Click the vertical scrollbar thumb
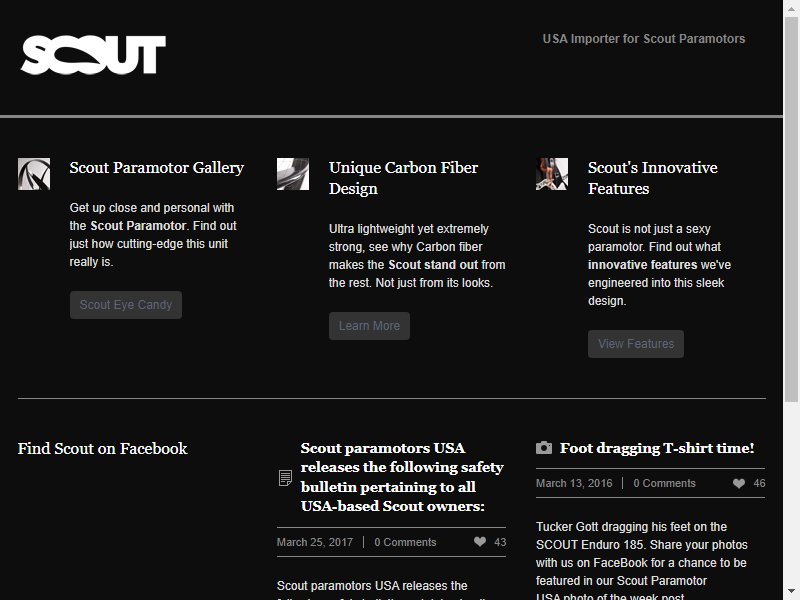Viewport: 800px width, 600px height. (791, 209)
